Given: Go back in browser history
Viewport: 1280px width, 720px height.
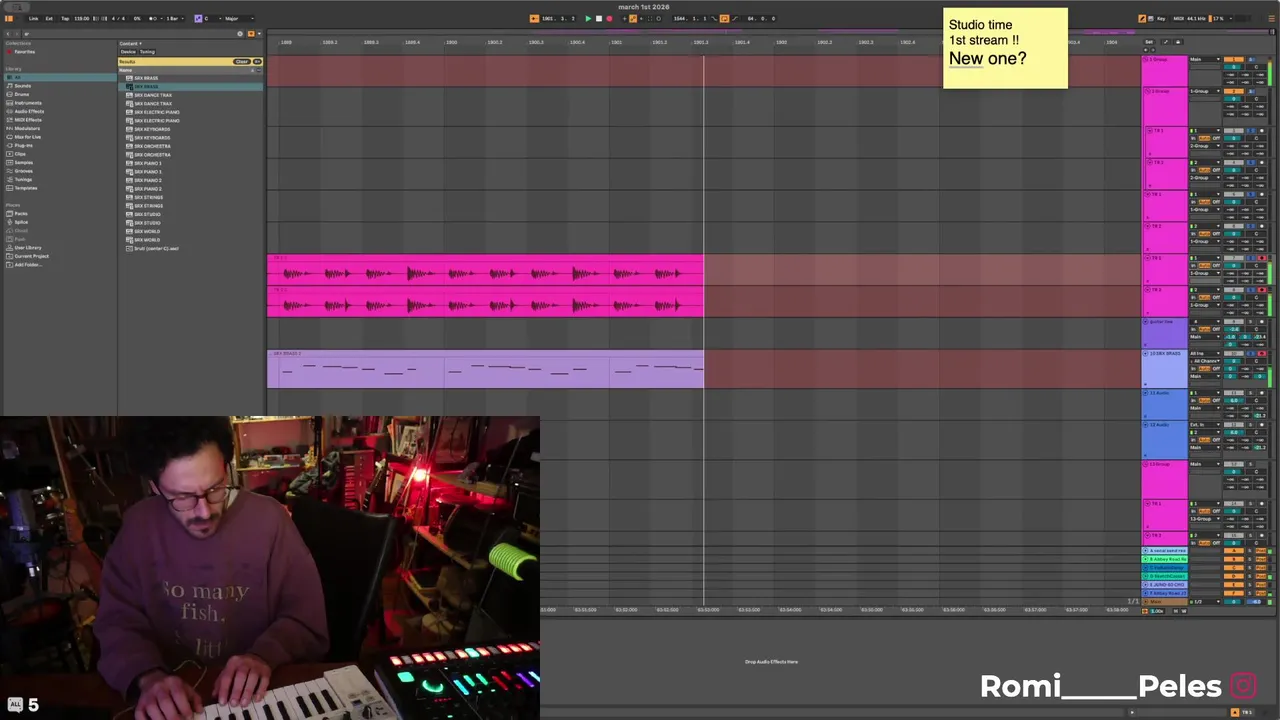Looking at the screenshot, I should coord(8,34).
